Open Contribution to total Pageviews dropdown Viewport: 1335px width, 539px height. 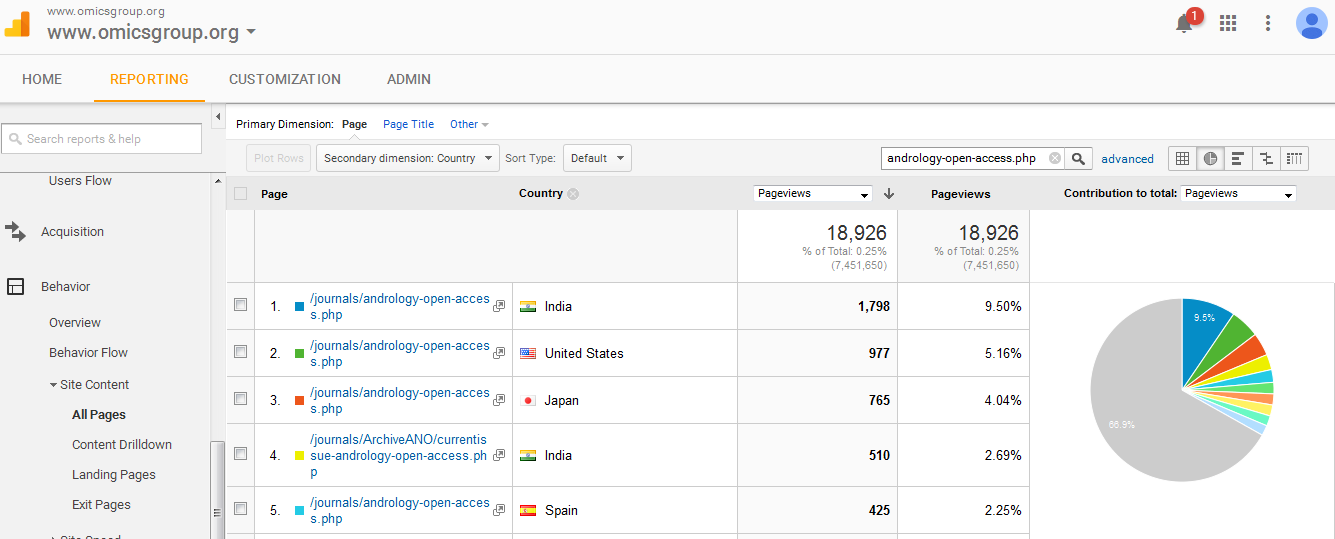point(1238,194)
